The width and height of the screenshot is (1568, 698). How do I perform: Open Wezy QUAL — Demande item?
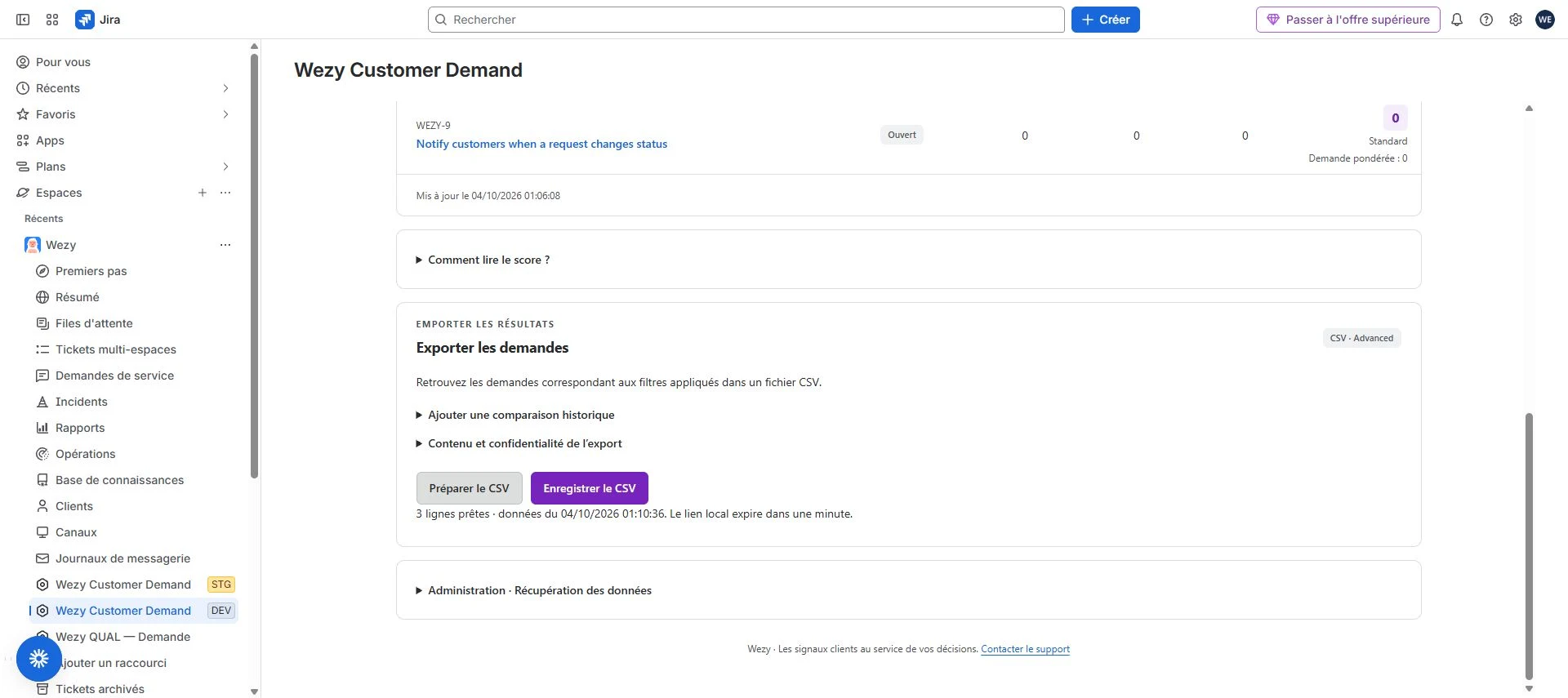(x=122, y=637)
